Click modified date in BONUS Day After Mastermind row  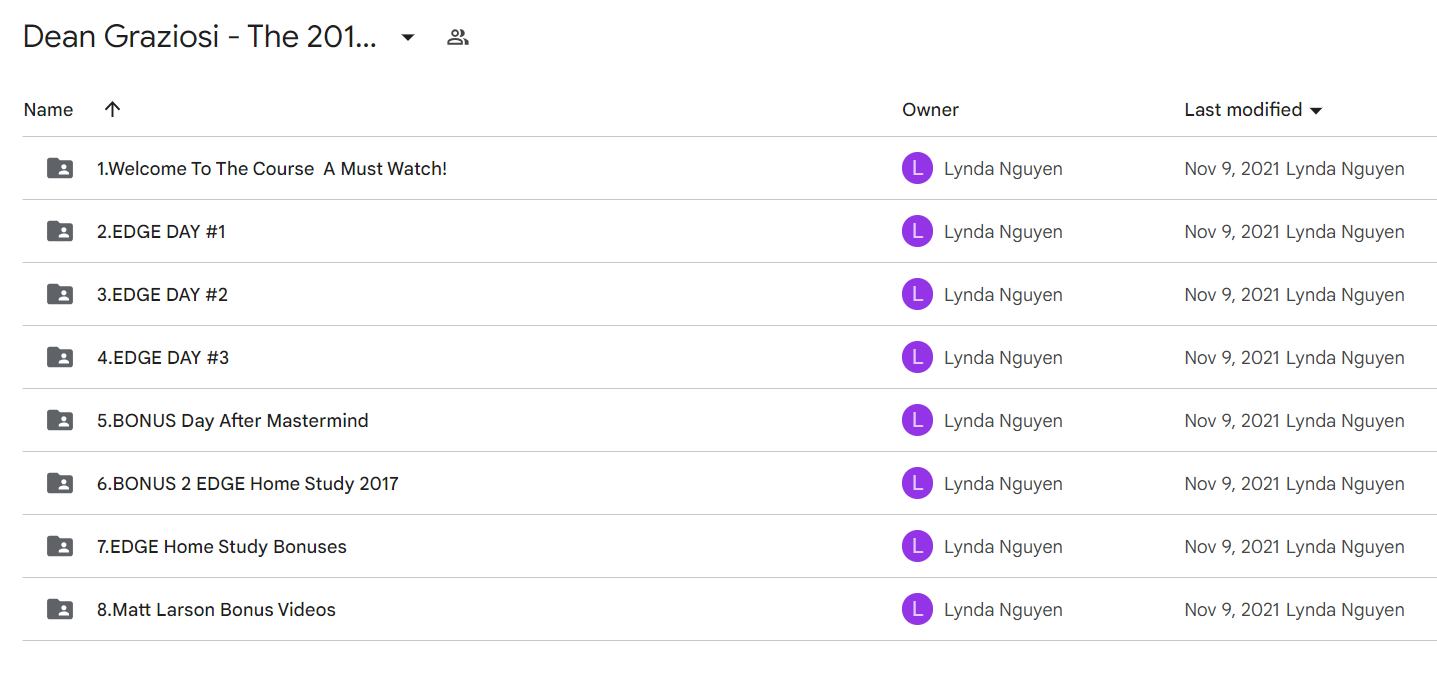pos(1233,421)
